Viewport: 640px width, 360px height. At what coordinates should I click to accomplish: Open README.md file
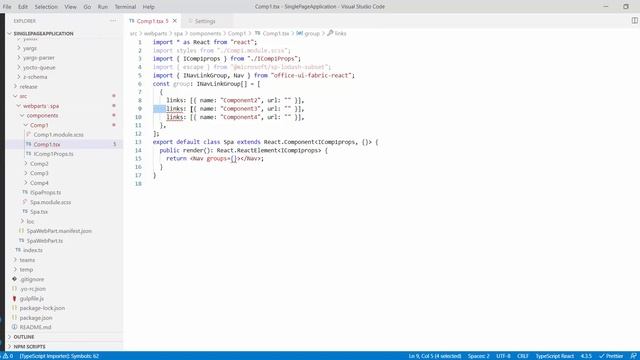coord(35,327)
